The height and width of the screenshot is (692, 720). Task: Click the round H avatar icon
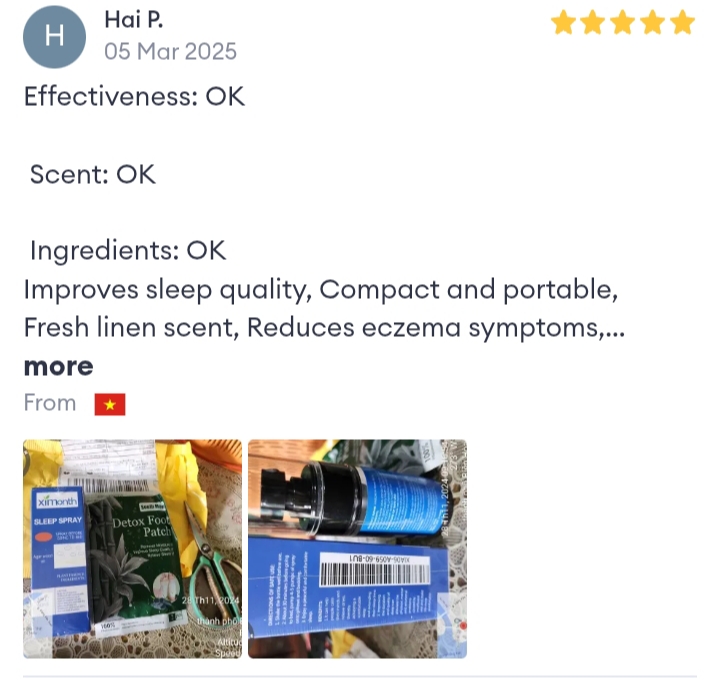point(54,37)
